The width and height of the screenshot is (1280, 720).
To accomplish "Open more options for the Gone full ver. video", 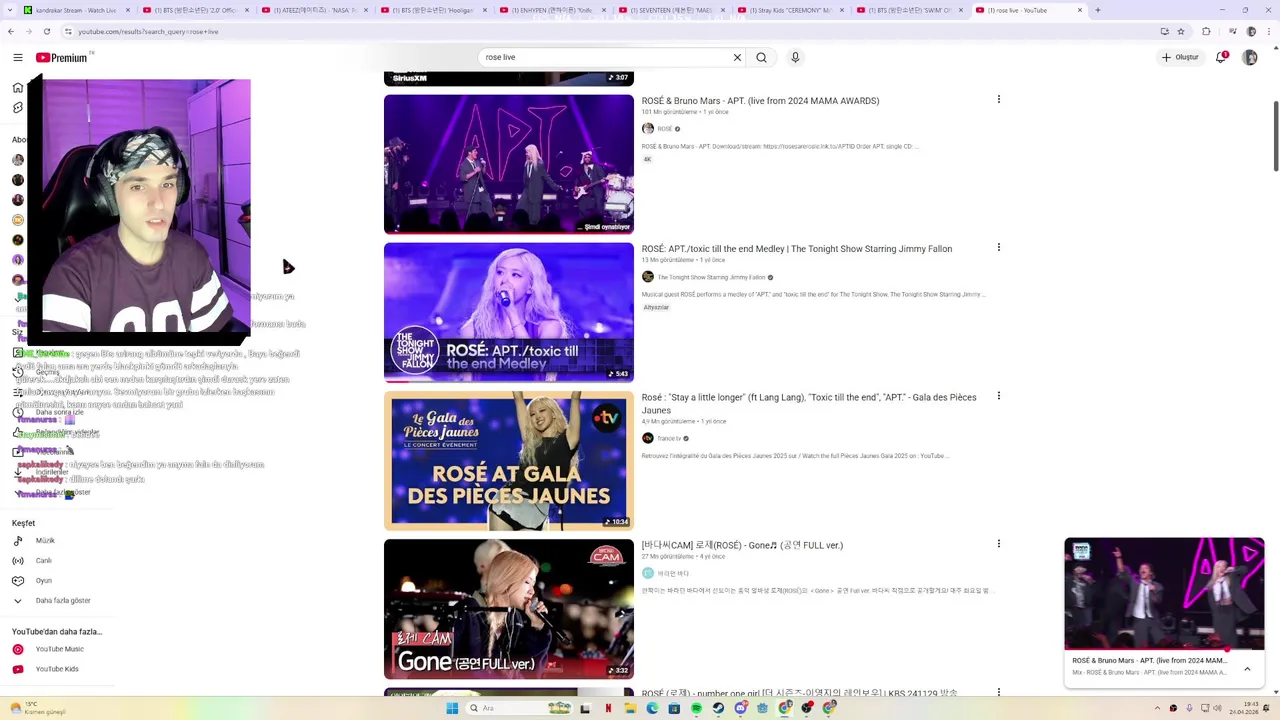I will 998,544.
